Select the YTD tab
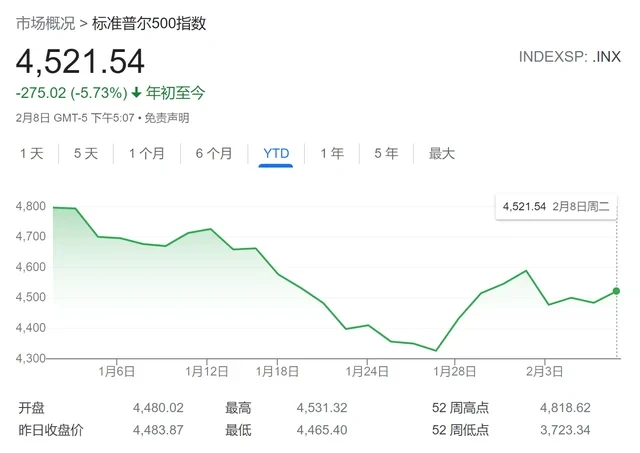The image size is (640, 453). click(275, 153)
